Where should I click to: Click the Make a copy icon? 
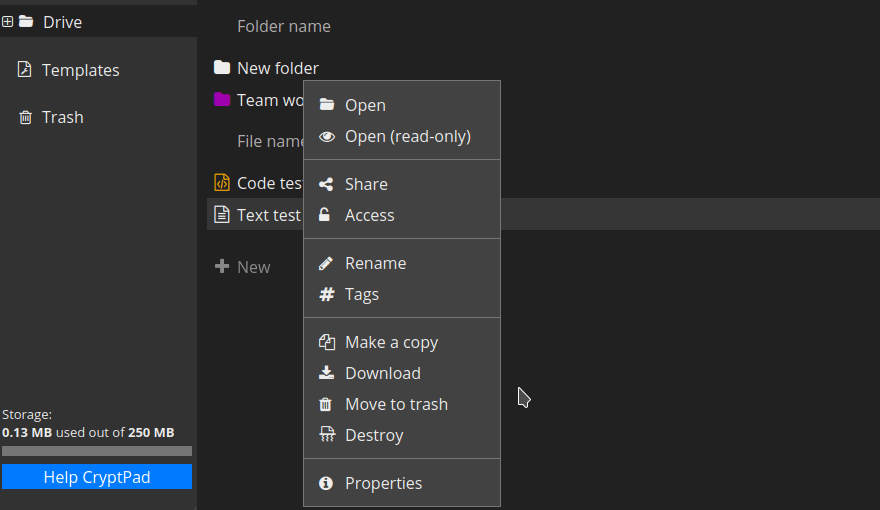coord(326,342)
